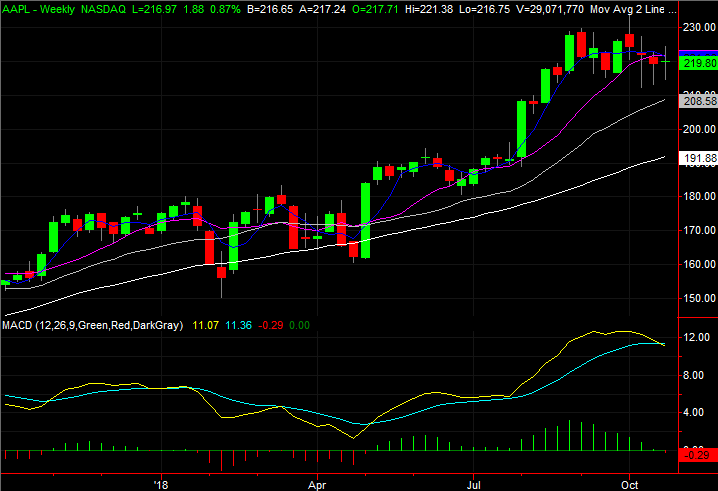Click the volume value V=29,071,770
Image resolution: width=718 pixels, height=491 pixels.
(549, 9)
